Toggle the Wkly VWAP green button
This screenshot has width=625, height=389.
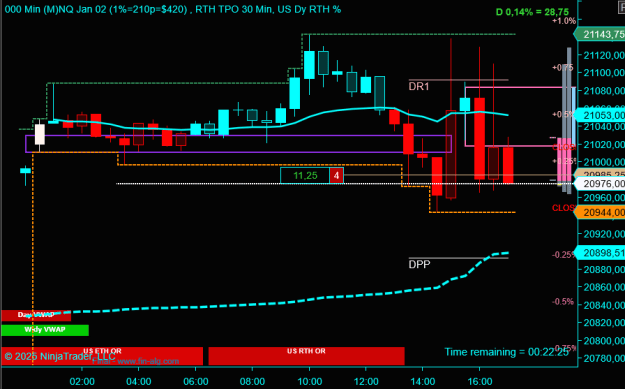[45, 330]
